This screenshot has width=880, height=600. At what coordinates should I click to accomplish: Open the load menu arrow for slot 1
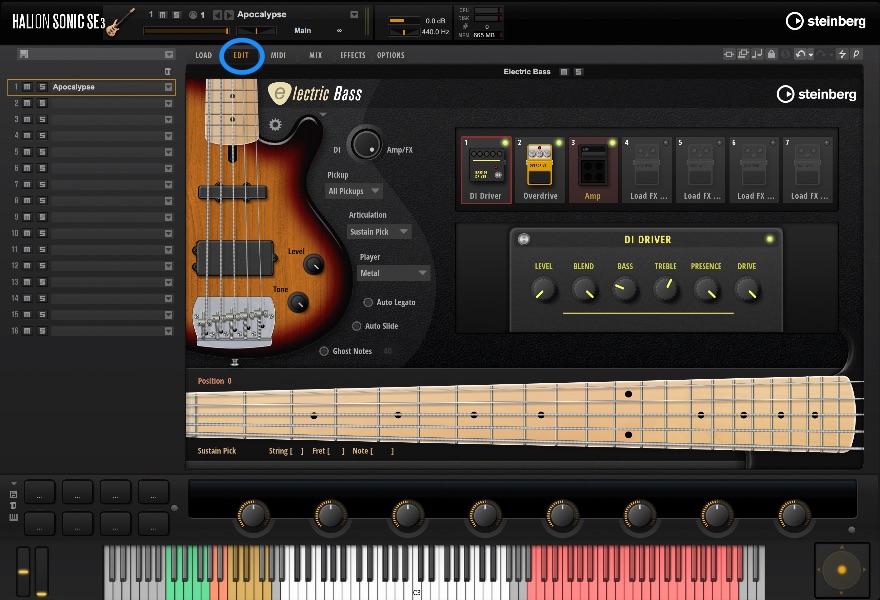tap(168, 87)
